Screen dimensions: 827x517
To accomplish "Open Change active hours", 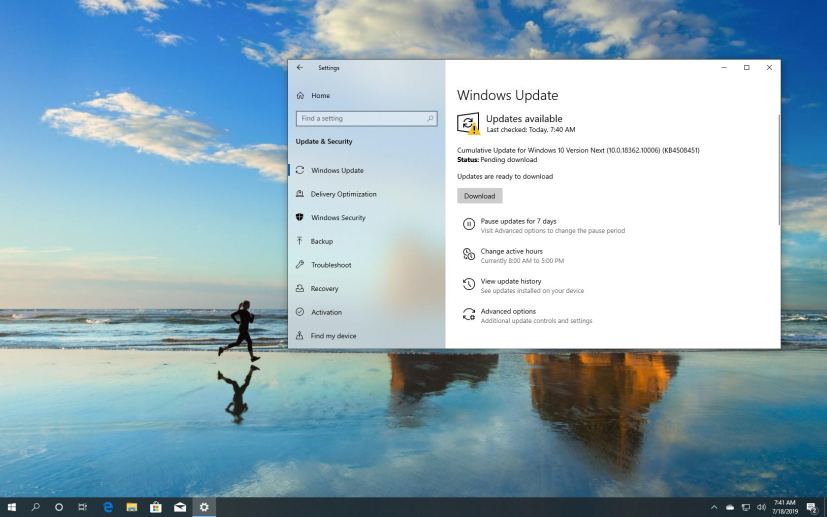I will pos(511,251).
